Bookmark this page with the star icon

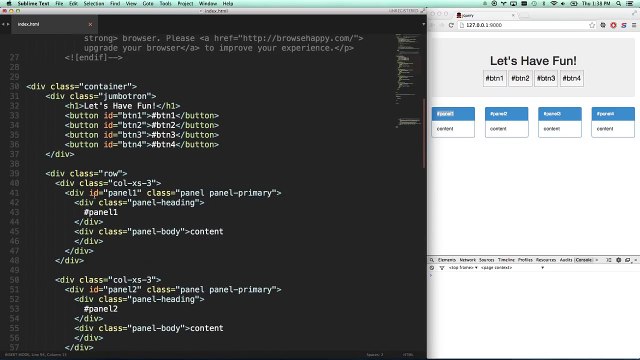click(592, 25)
